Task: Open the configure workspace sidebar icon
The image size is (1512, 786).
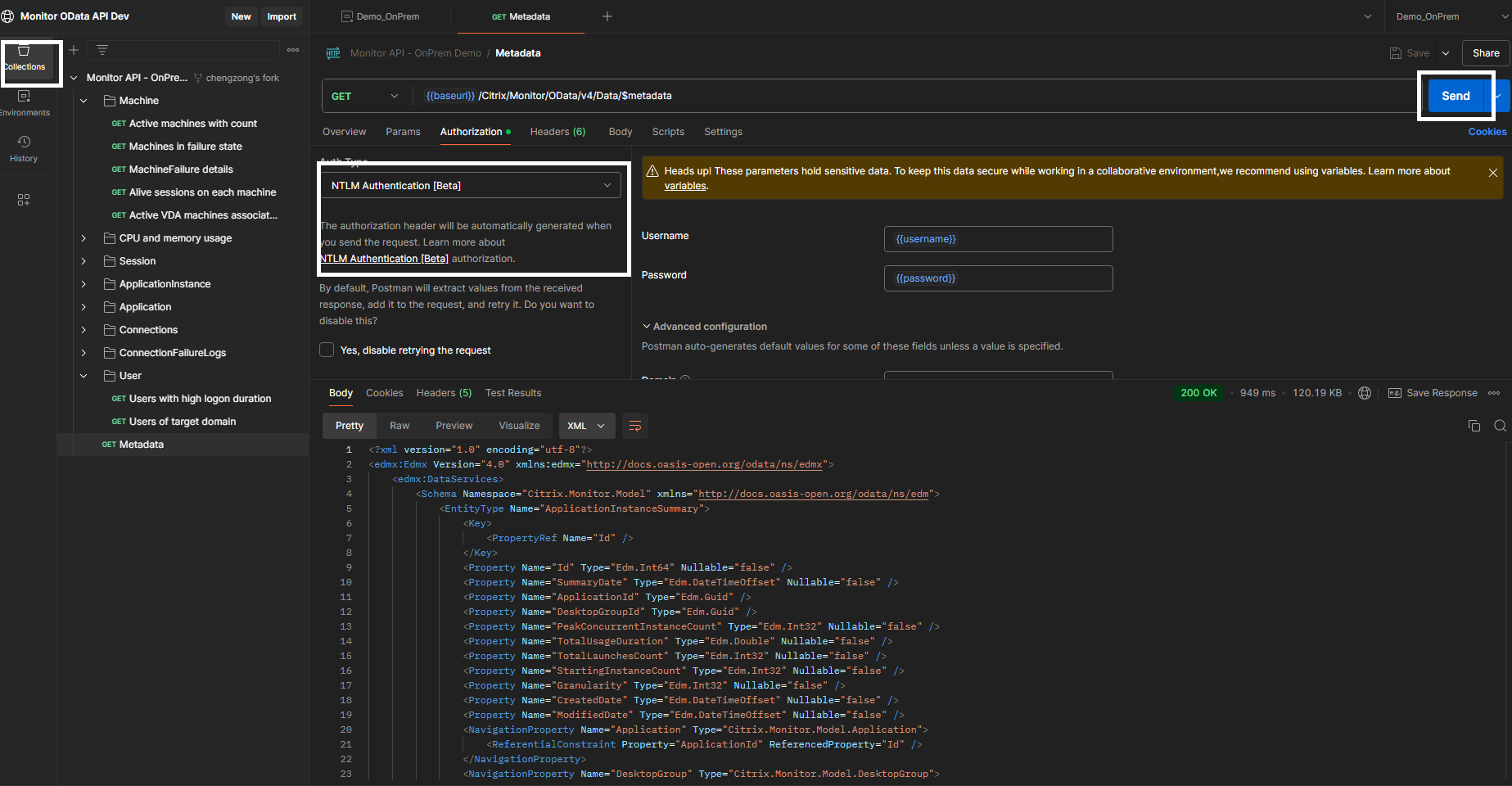Action: pyautogui.click(x=24, y=200)
